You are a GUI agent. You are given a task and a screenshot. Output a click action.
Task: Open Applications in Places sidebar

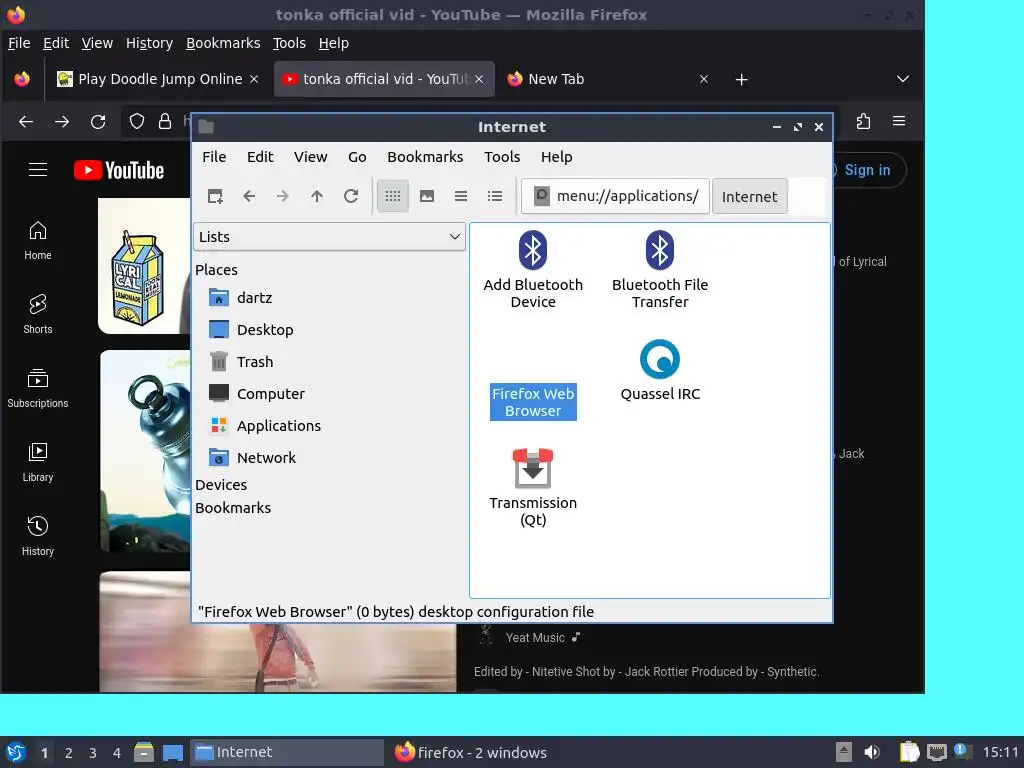click(x=265, y=426)
